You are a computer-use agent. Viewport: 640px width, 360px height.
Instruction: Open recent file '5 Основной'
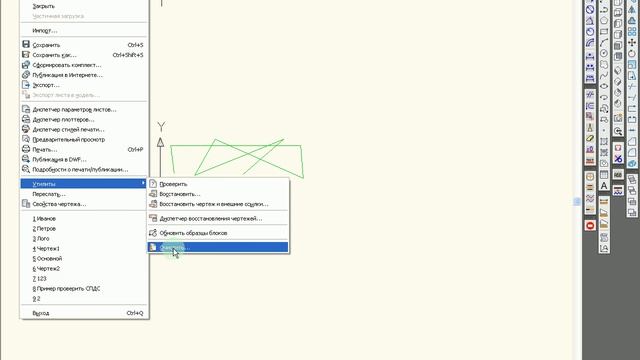[84, 258]
